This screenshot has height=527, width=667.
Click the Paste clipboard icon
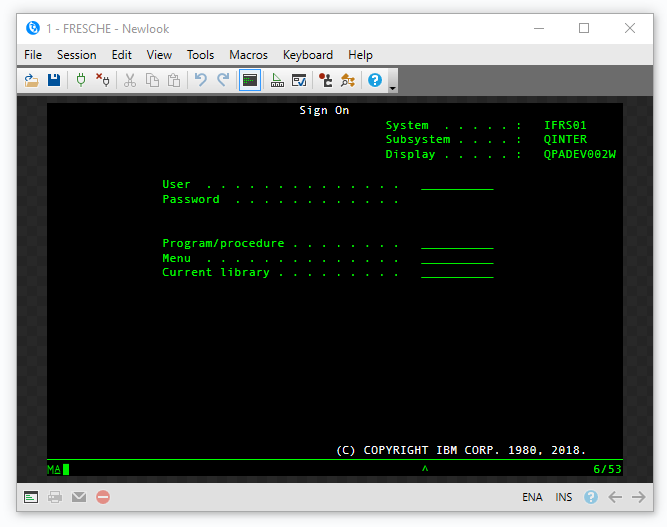click(x=174, y=80)
